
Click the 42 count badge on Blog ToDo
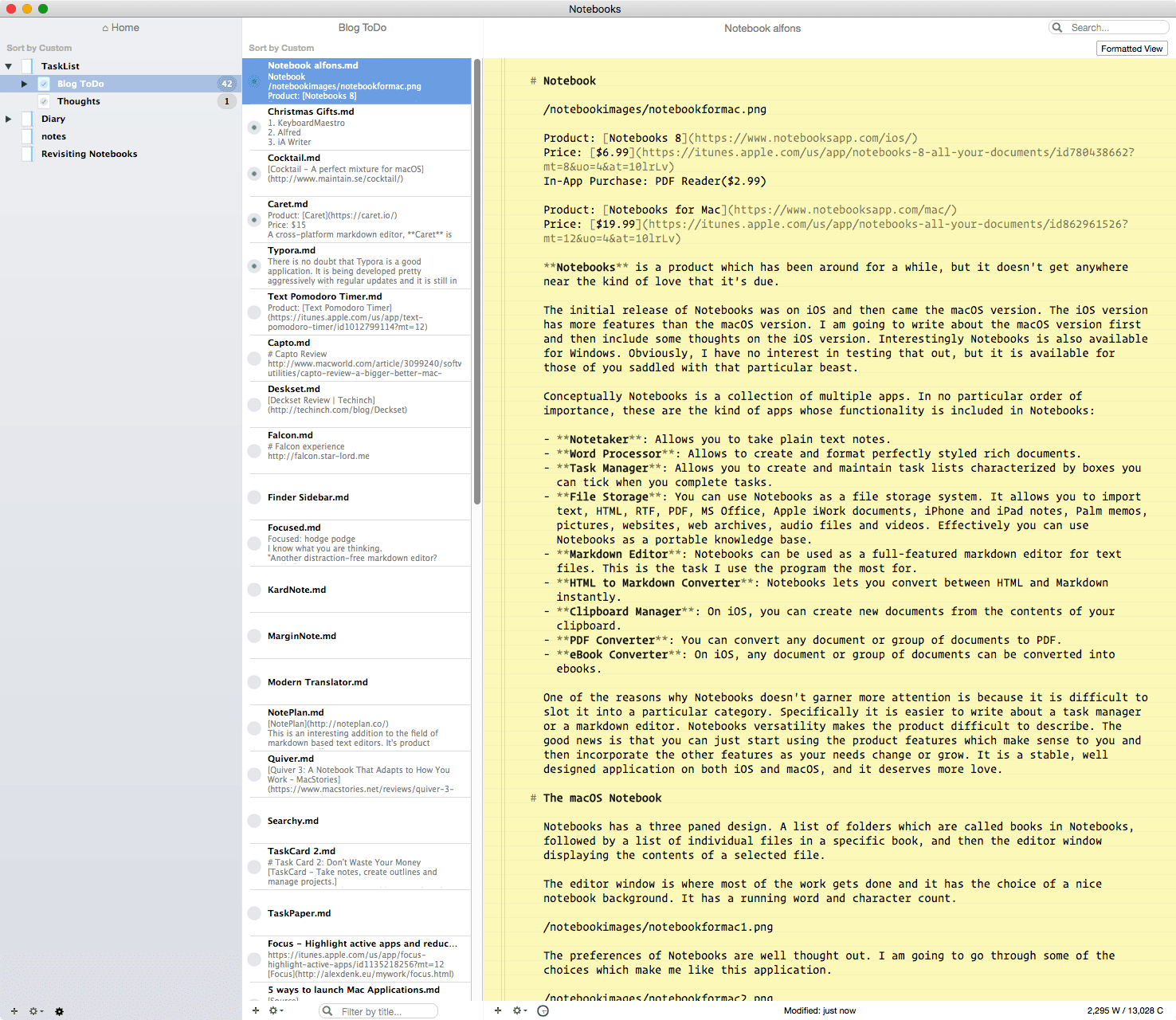coord(227,84)
